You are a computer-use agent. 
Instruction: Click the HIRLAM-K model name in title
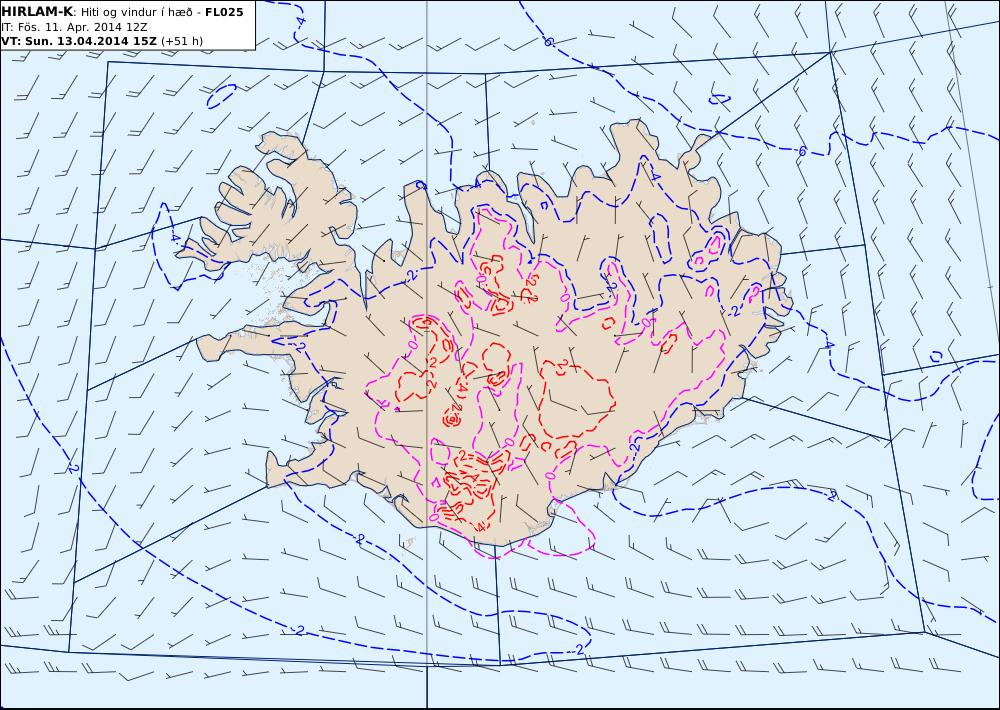coord(38,12)
